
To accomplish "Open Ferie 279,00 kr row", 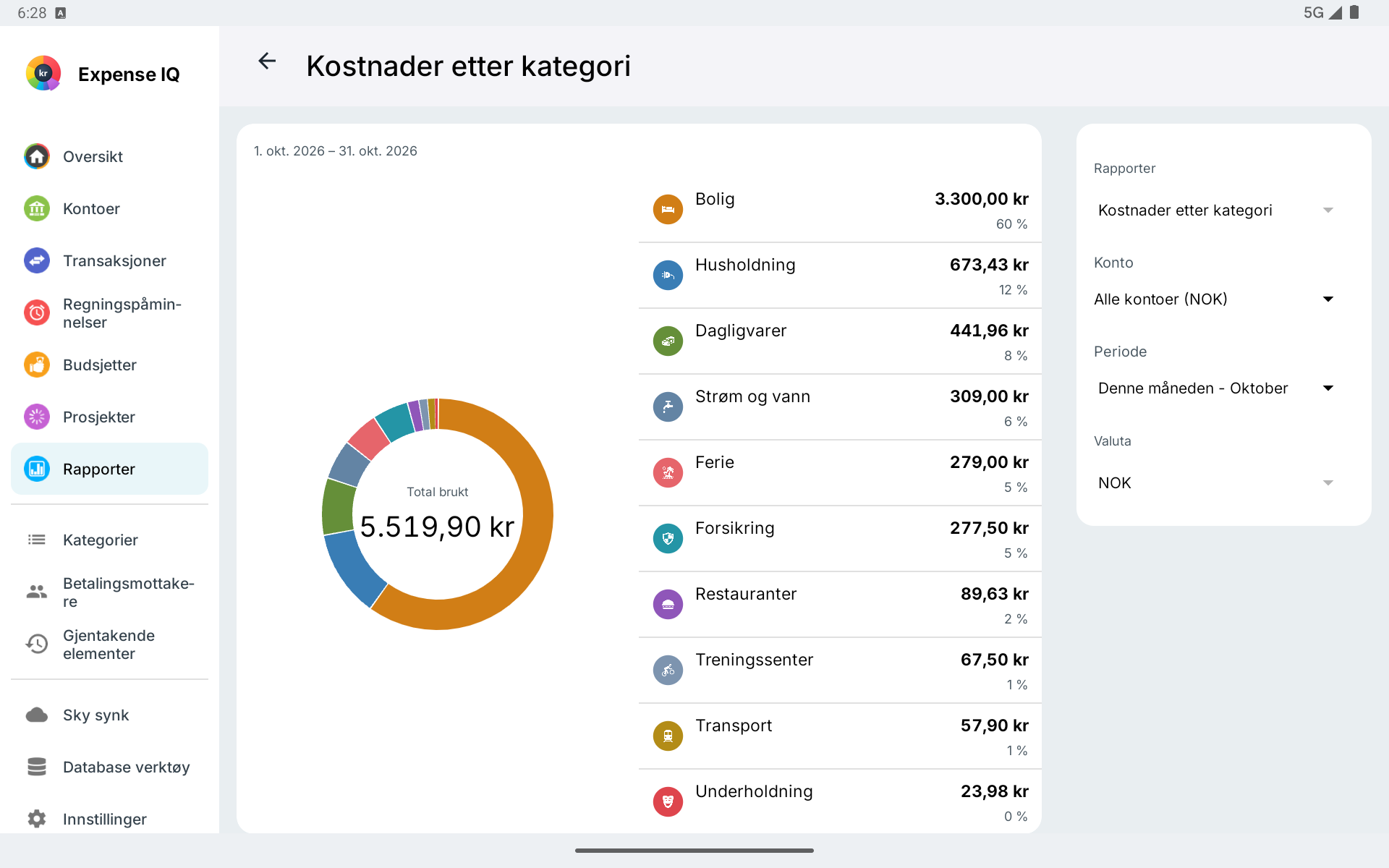I will tap(840, 473).
